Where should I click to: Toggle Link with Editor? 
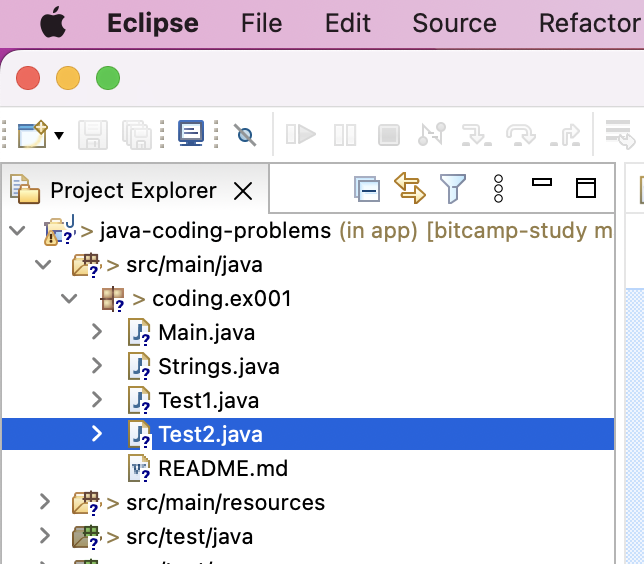tap(410, 188)
